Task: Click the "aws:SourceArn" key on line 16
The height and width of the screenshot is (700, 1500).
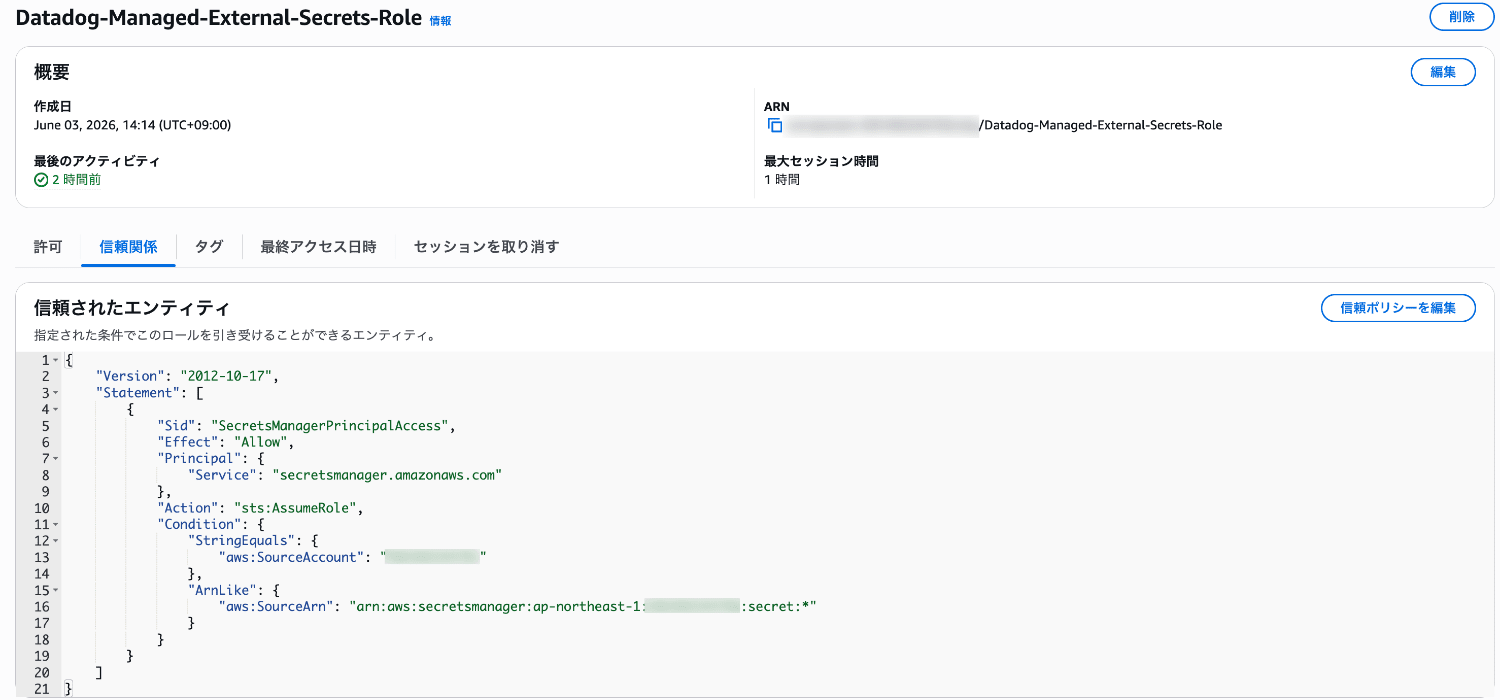Action: 275,607
